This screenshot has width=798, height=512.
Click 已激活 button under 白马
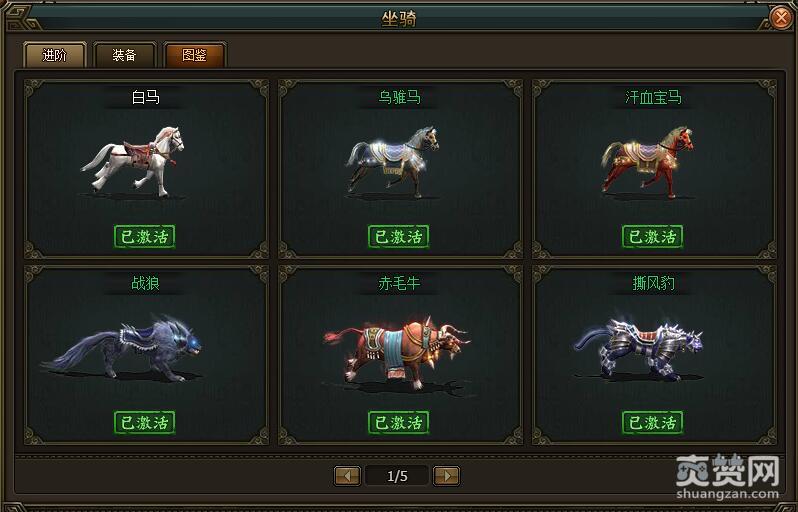point(145,237)
